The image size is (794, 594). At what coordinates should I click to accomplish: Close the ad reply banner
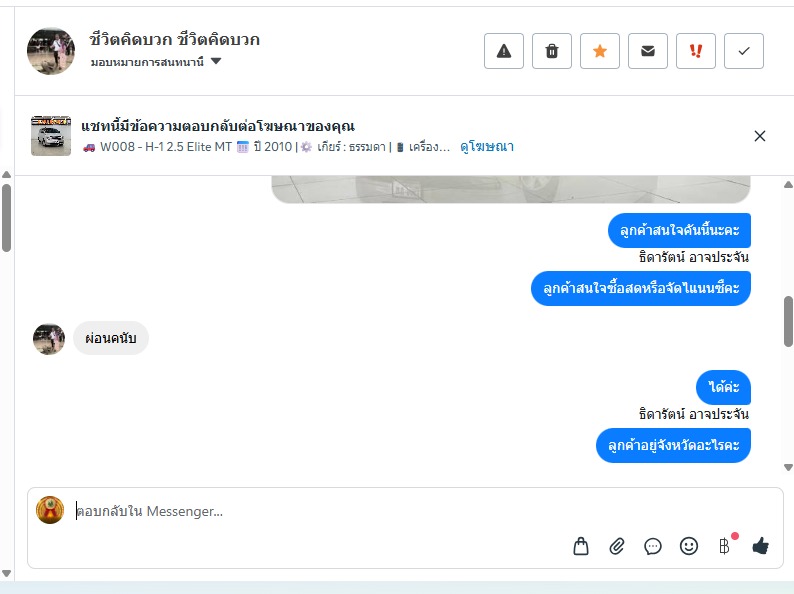(760, 136)
